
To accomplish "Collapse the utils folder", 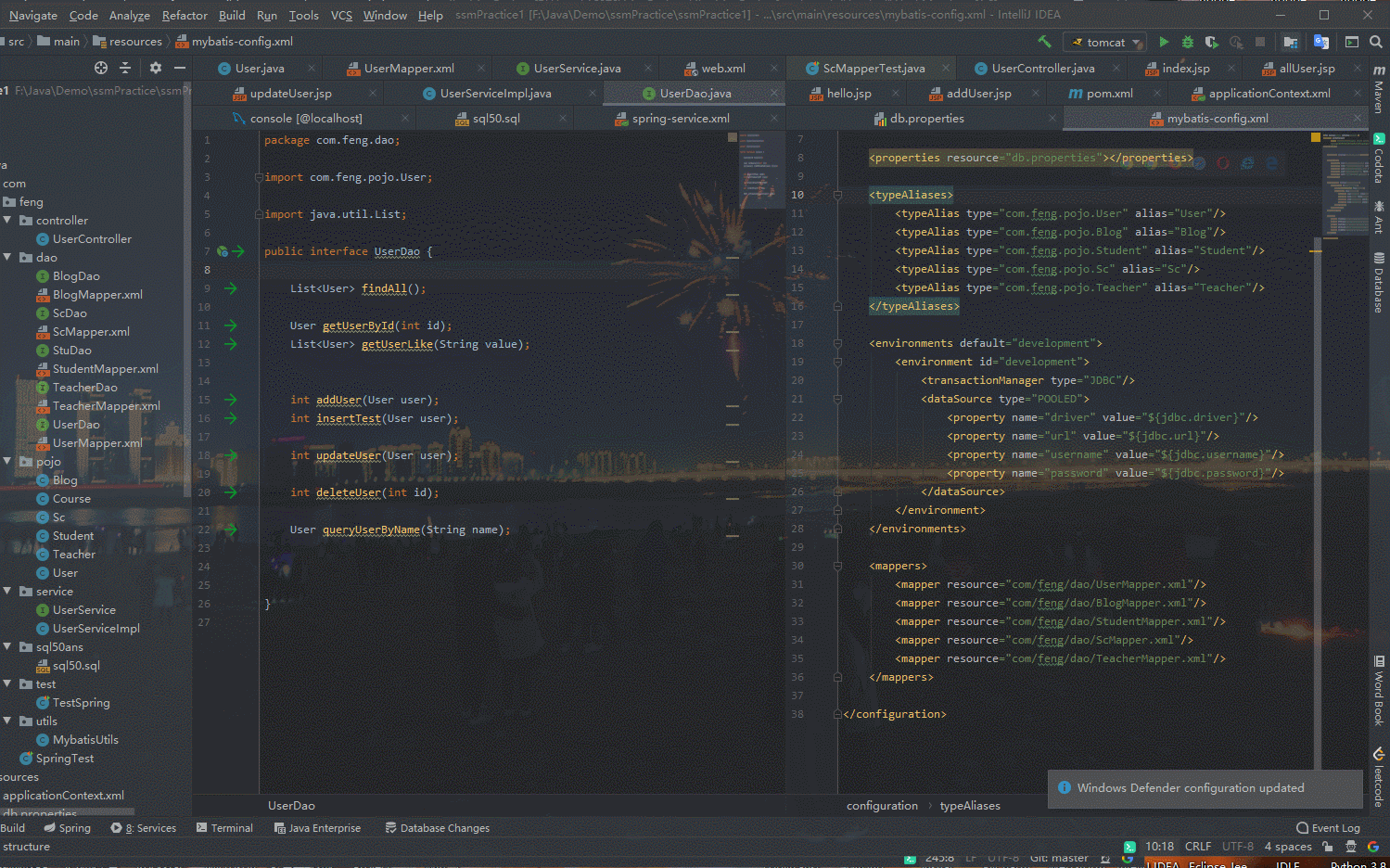I will 7,721.
